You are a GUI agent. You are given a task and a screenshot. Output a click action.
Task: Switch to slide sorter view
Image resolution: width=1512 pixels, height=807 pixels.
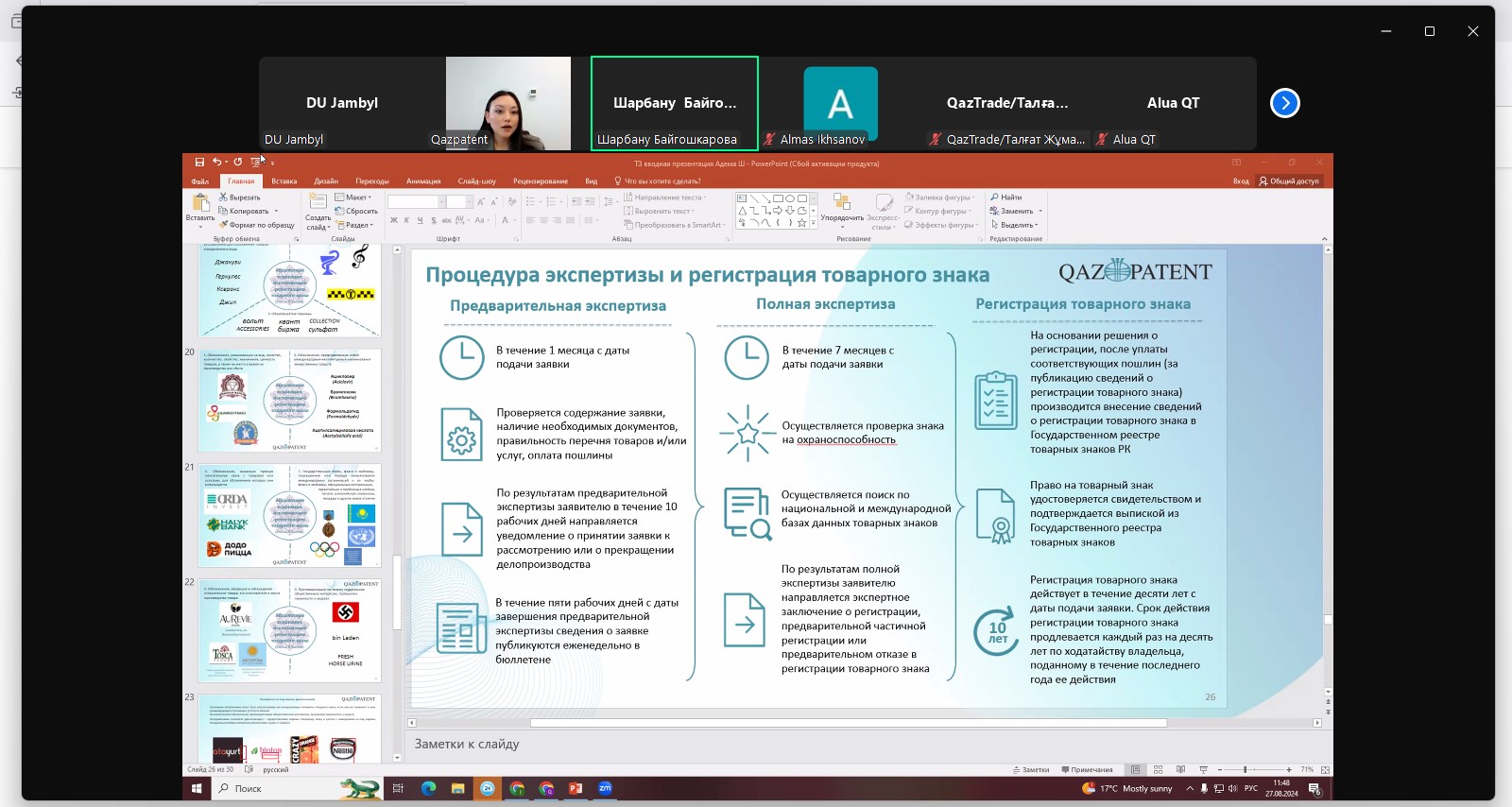pyautogui.click(x=1158, y=770)
